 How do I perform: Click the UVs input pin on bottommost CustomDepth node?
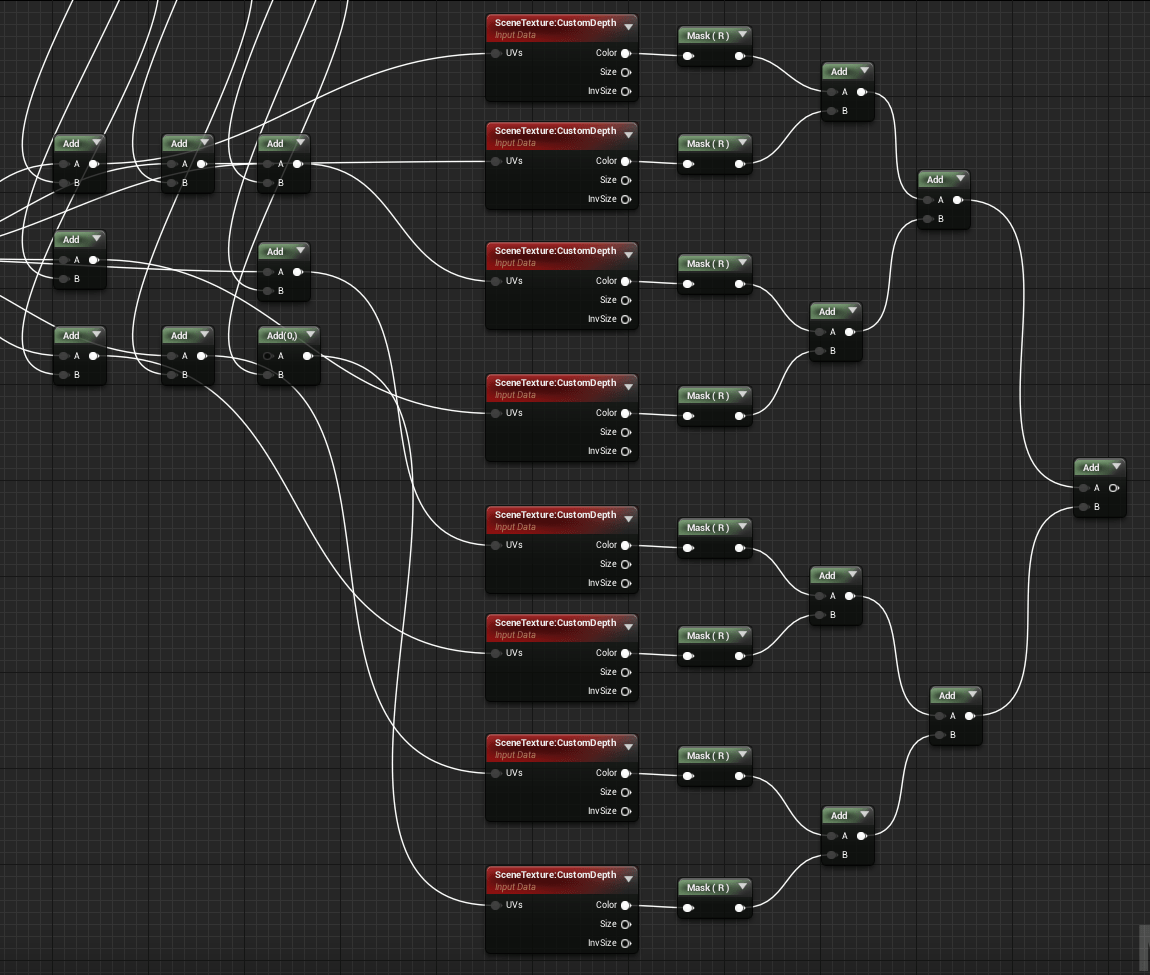point(497,905)
